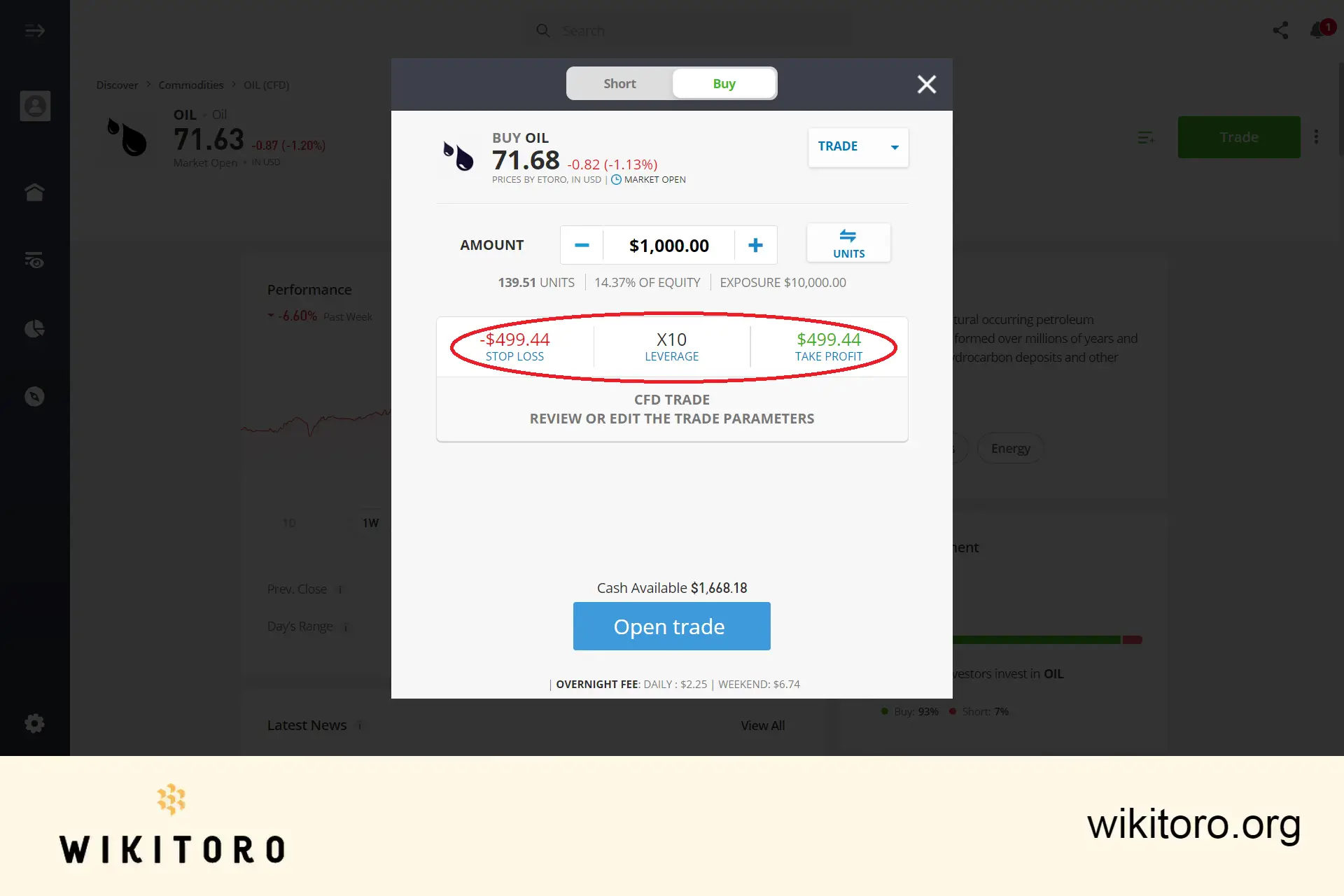Click the portfolio home icon in sidebar
The height and width of the screenshot is (896, 1344).
tap(34, 192)
